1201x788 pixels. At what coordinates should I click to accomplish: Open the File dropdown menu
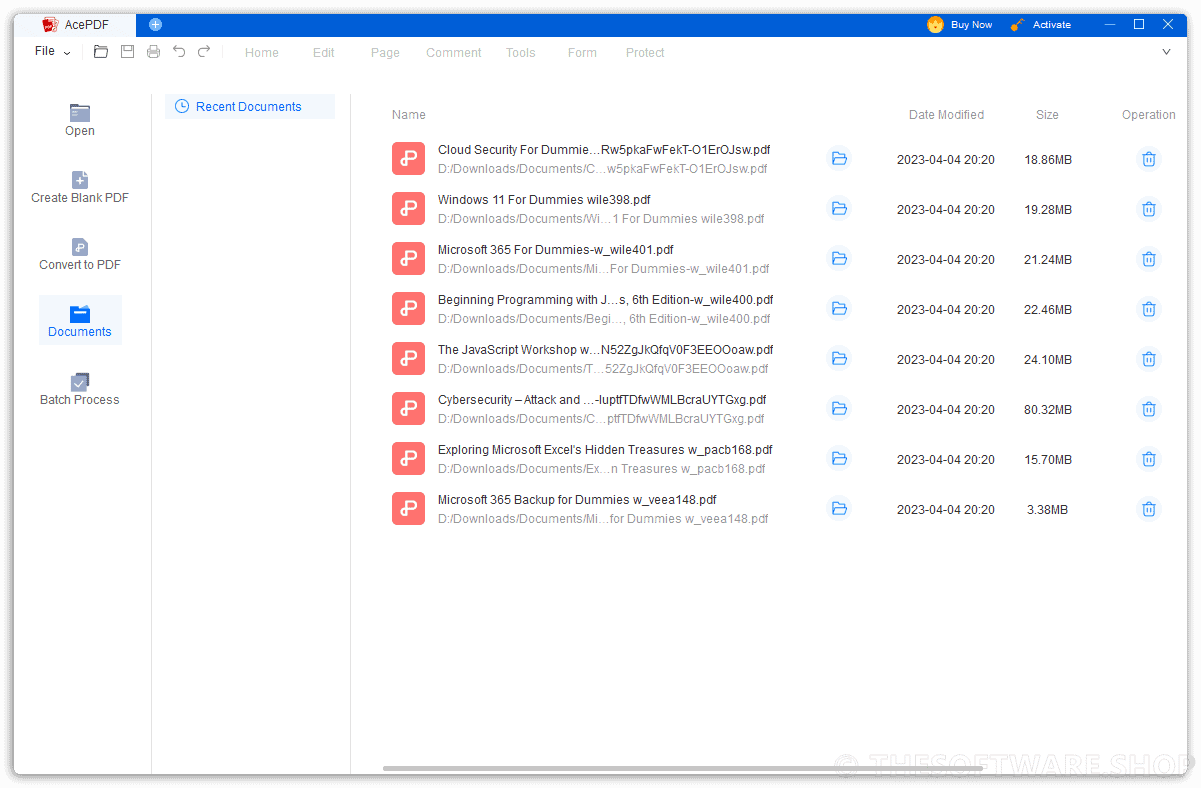click(52, 51)
